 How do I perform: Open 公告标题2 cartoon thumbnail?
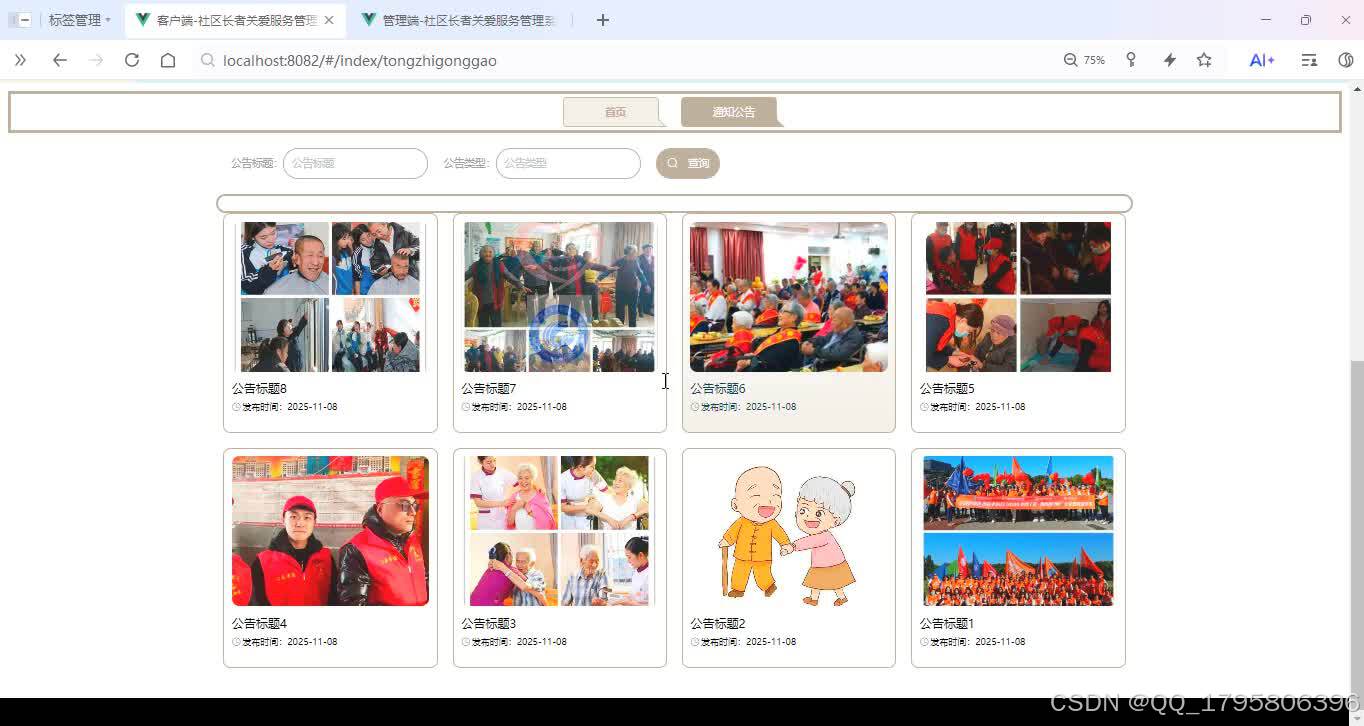[x=789, y=531]
